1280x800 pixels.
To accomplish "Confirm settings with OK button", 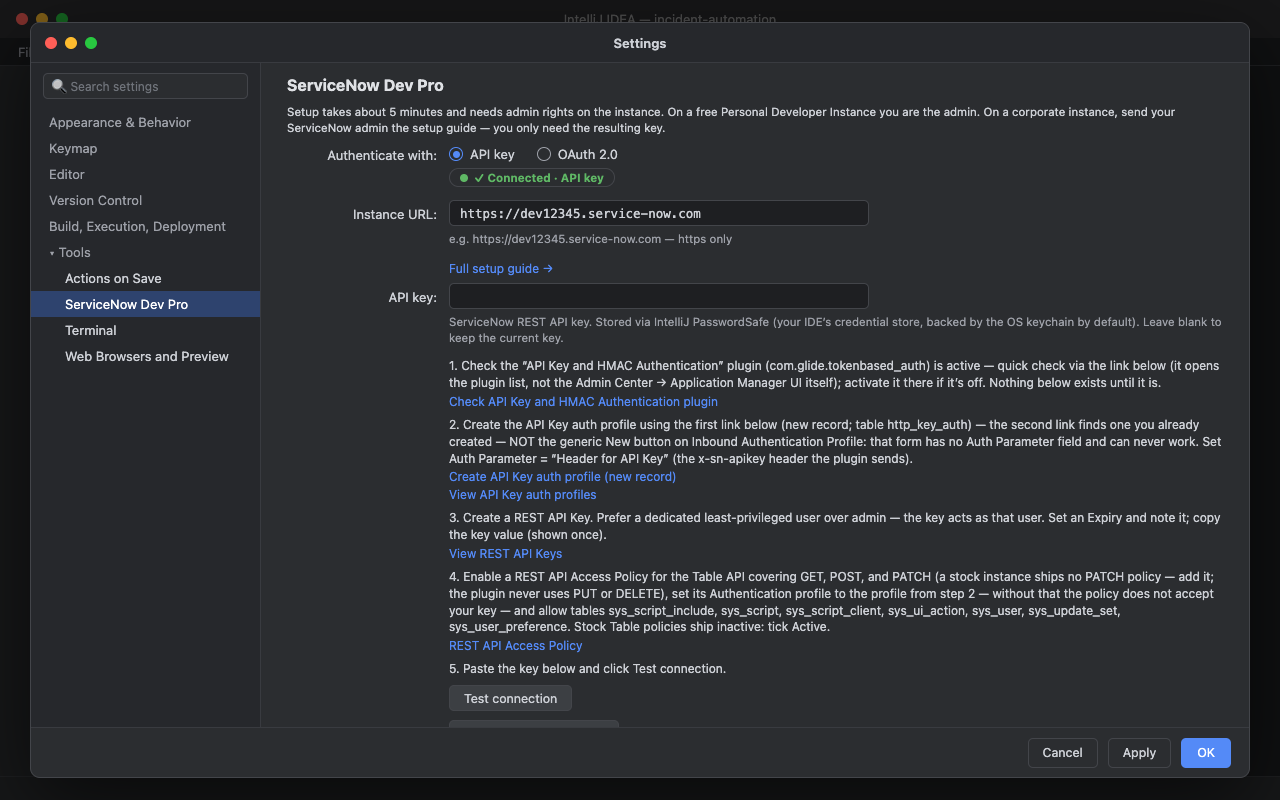I will (x=1206, y=753).
